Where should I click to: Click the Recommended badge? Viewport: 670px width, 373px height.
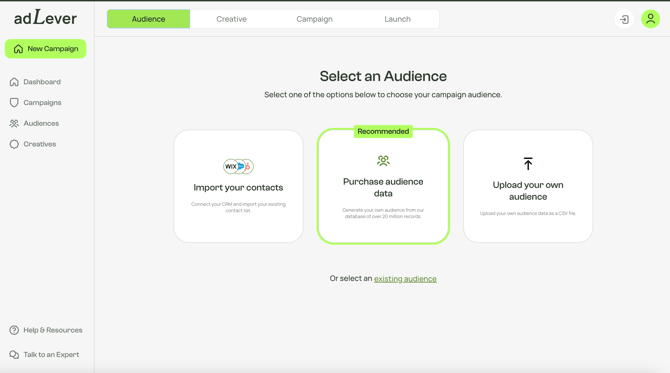(383, 131)
